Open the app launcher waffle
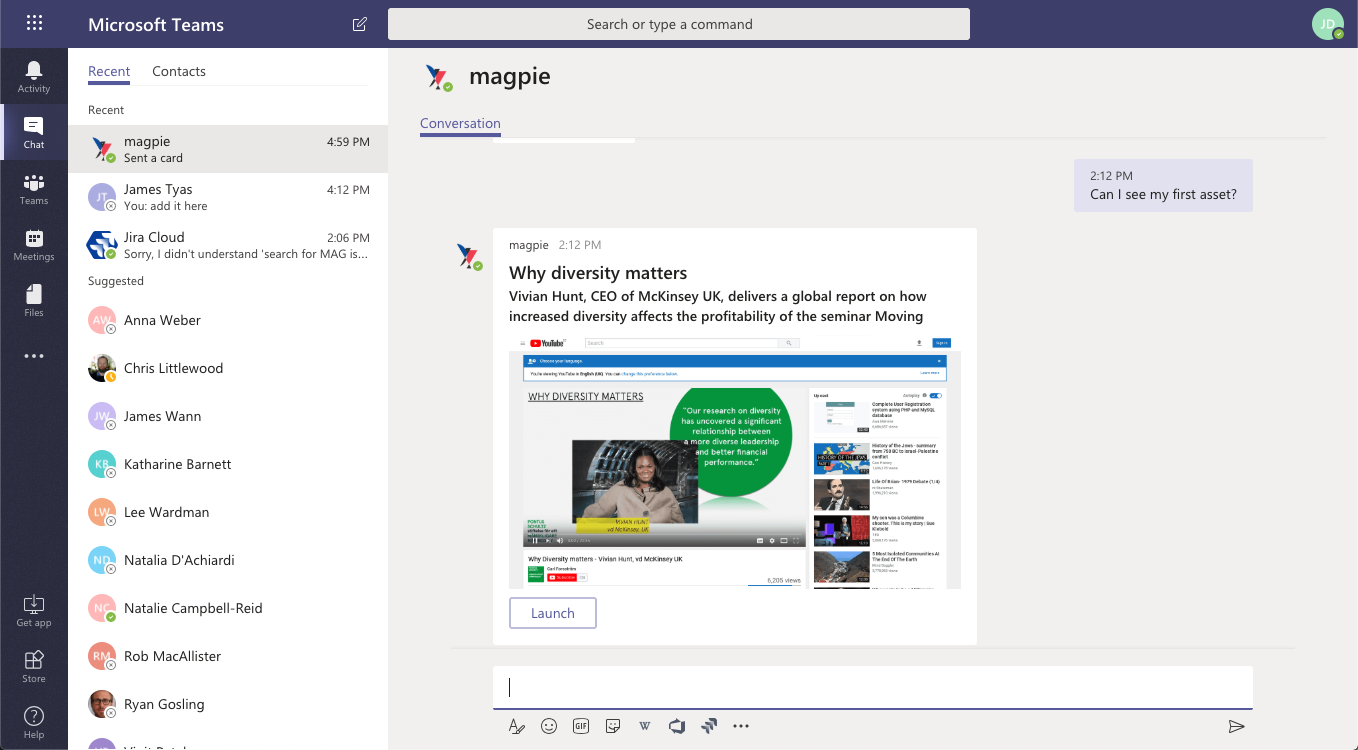 (34, 23)
